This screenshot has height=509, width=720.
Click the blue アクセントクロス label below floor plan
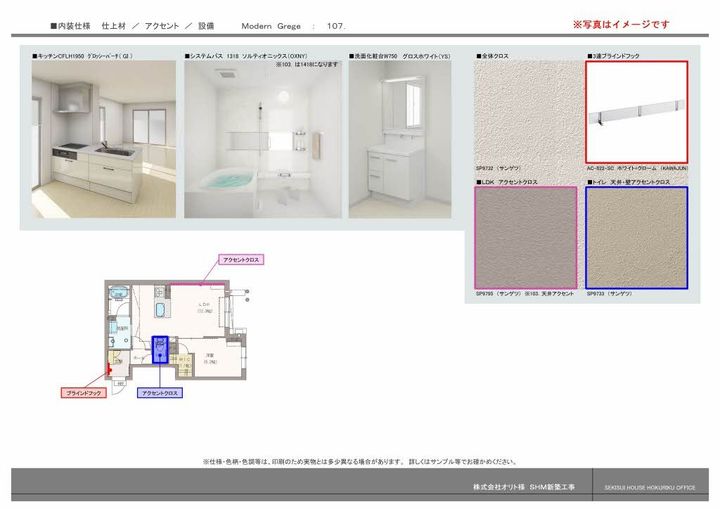(160, 393)
